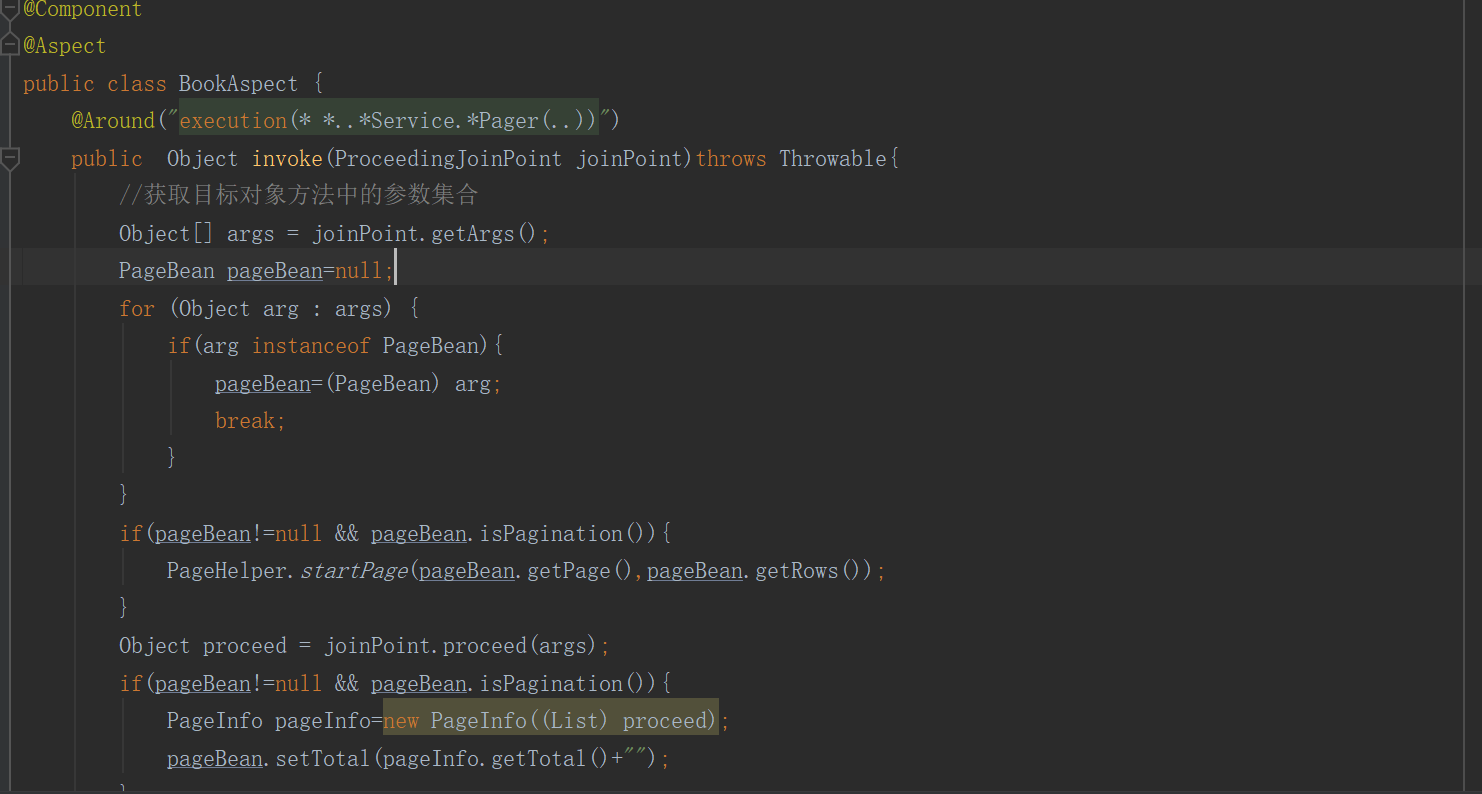Screen dimensions: 1482x794
Task: Click the @Aspect annotation text
Action: coord(64,46)
